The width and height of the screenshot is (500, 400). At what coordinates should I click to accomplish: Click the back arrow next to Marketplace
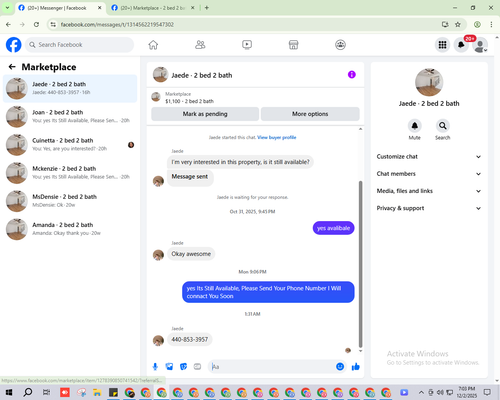tap(12, 67)
